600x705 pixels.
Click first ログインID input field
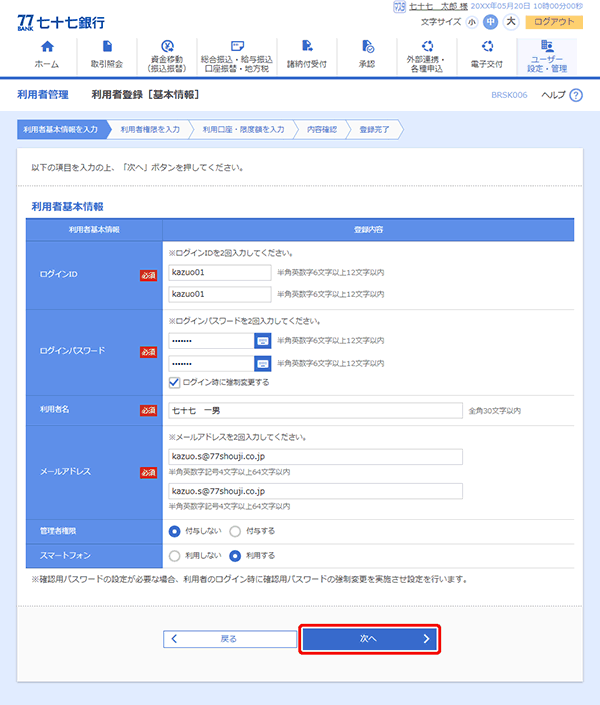coord(220,272)
